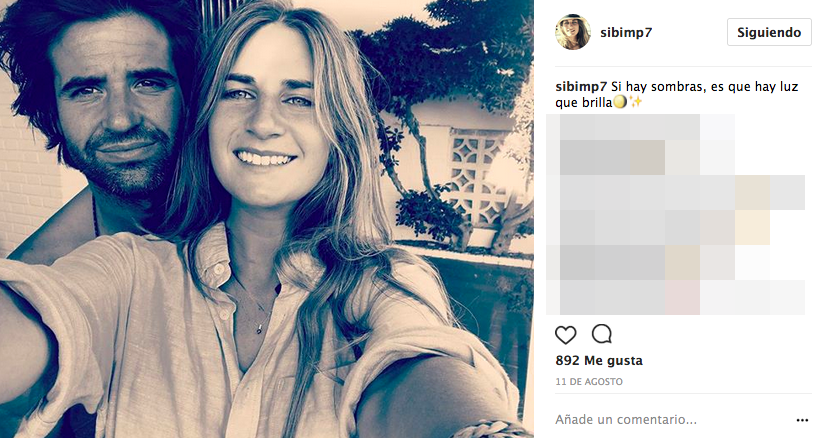Viewport: 824px width, 438px height.
Task: Open the three-dot more options menu
Action: pyautogui.click(x=801, y=420)
